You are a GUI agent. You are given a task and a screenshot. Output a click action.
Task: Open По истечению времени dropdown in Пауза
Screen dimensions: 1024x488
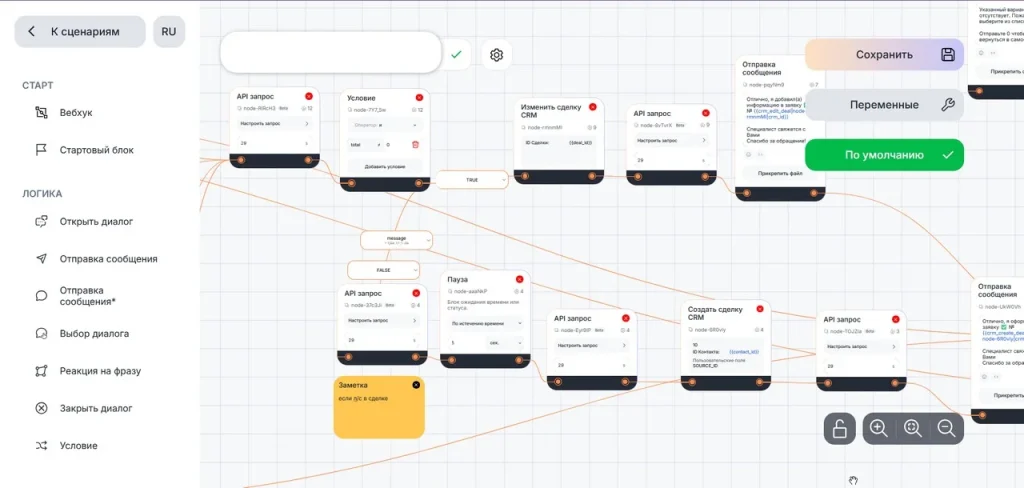coord(485,324)
